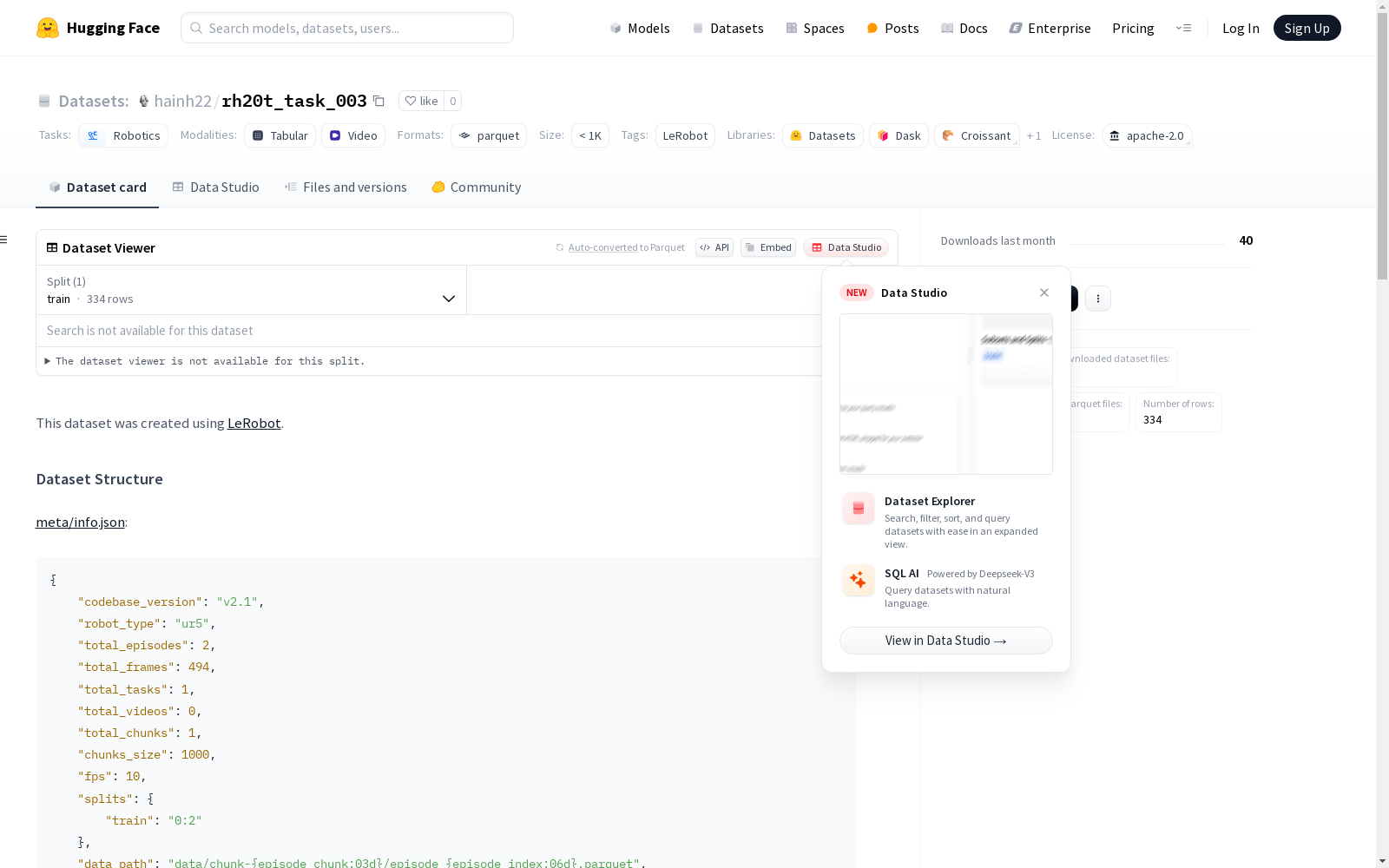
Task: Switch to the Data Studio tab
Action: [216, 187]
